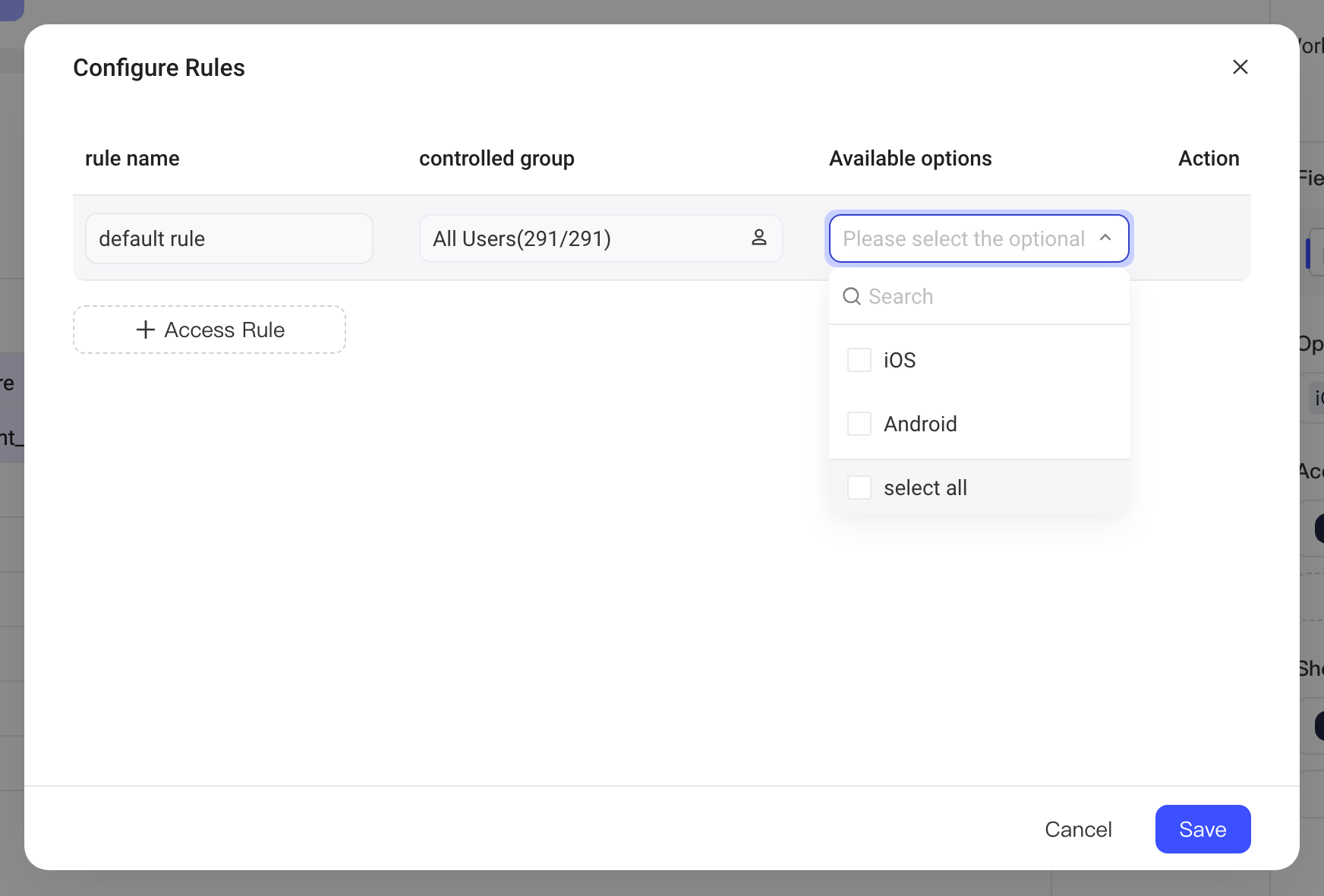Focus the Search box in options list
Viewport: 1324px width, 896px height.
click(x=979, y=296)
